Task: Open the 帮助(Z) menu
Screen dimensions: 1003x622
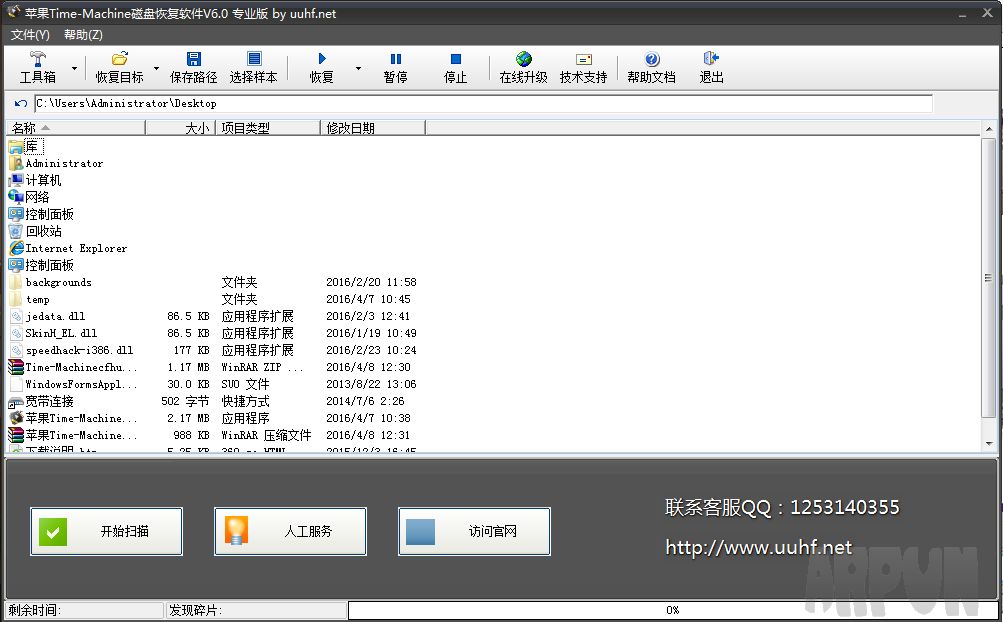Action: point(83,35)
